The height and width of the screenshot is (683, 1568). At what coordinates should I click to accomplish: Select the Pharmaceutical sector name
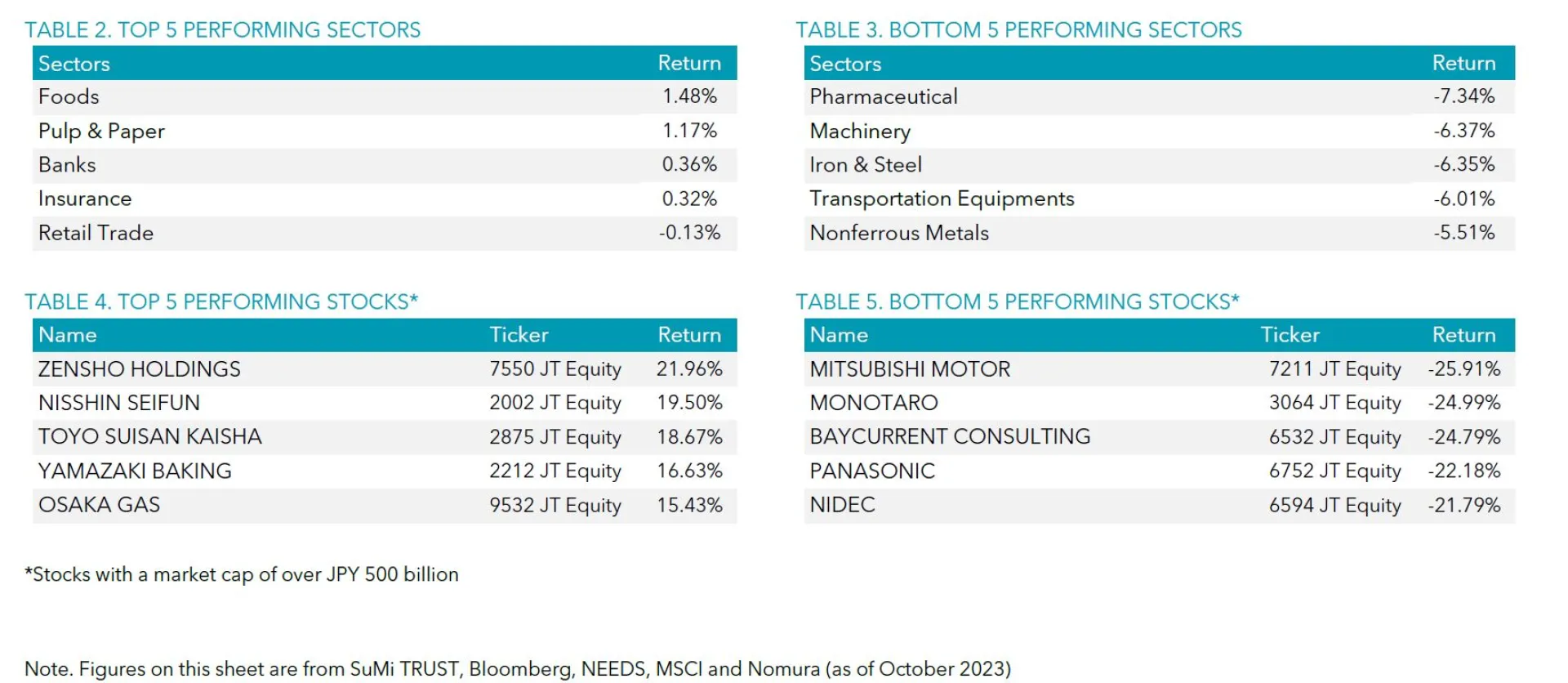[x=883, y=97]
